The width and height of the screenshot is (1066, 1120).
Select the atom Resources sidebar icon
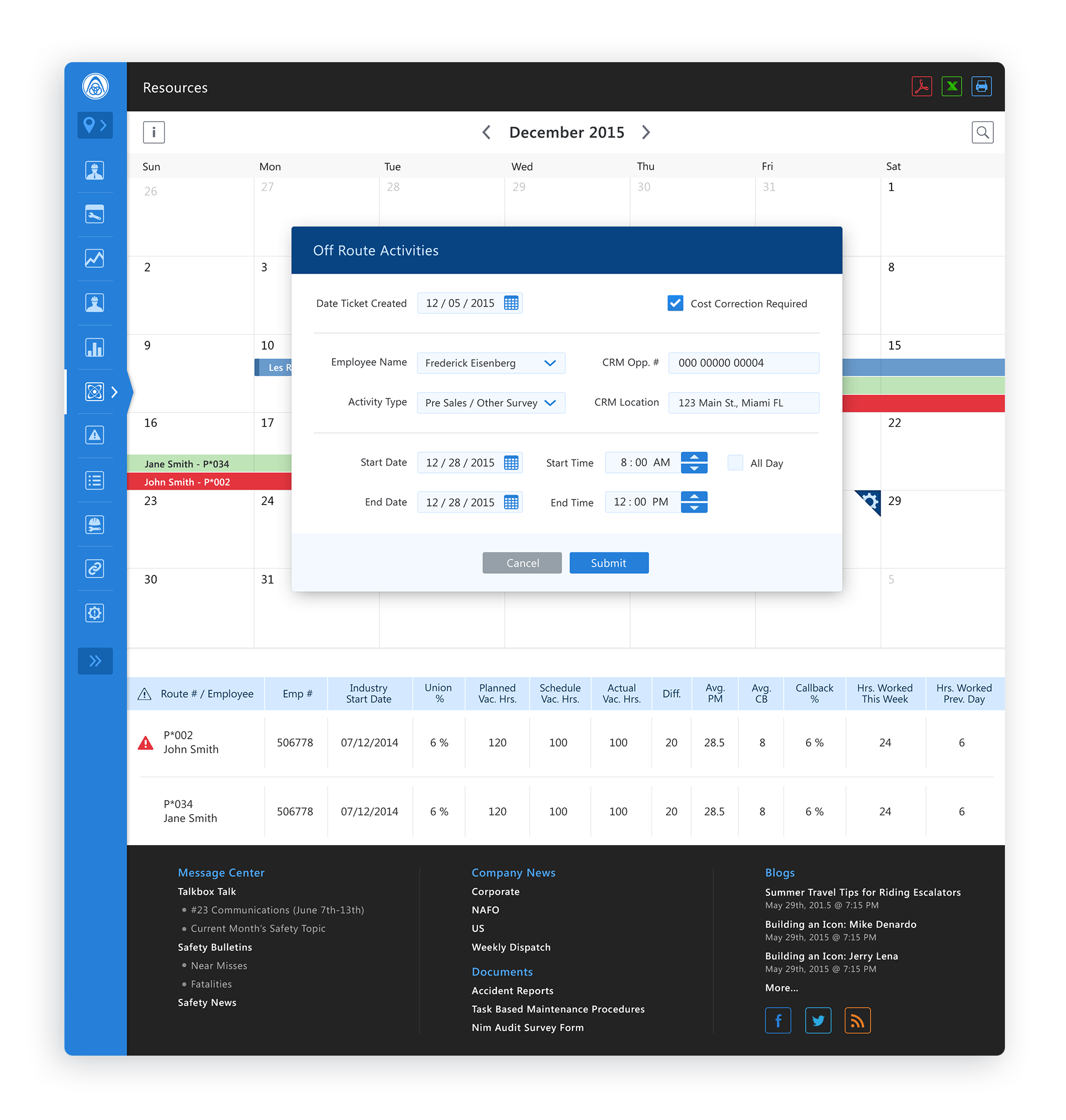(95, 391)
